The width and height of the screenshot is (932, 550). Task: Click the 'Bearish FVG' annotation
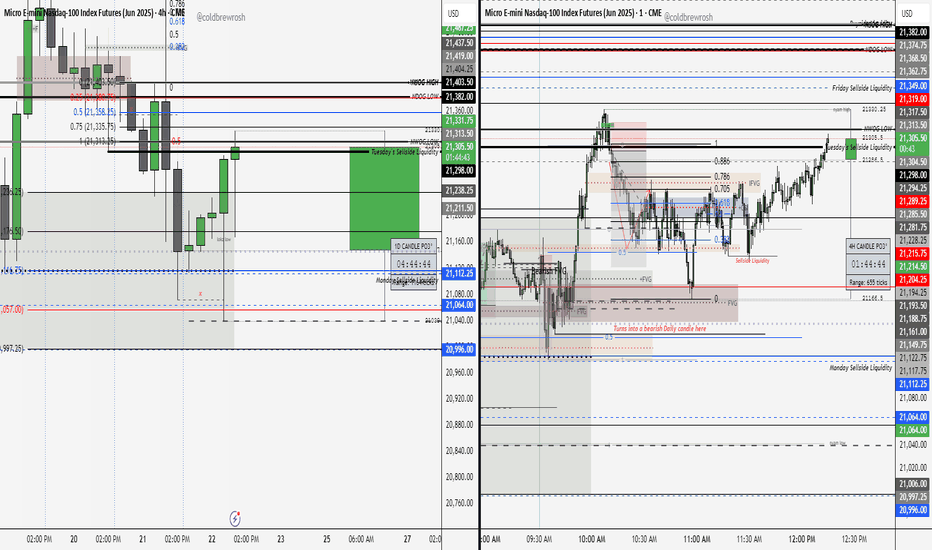click(549, 271)
